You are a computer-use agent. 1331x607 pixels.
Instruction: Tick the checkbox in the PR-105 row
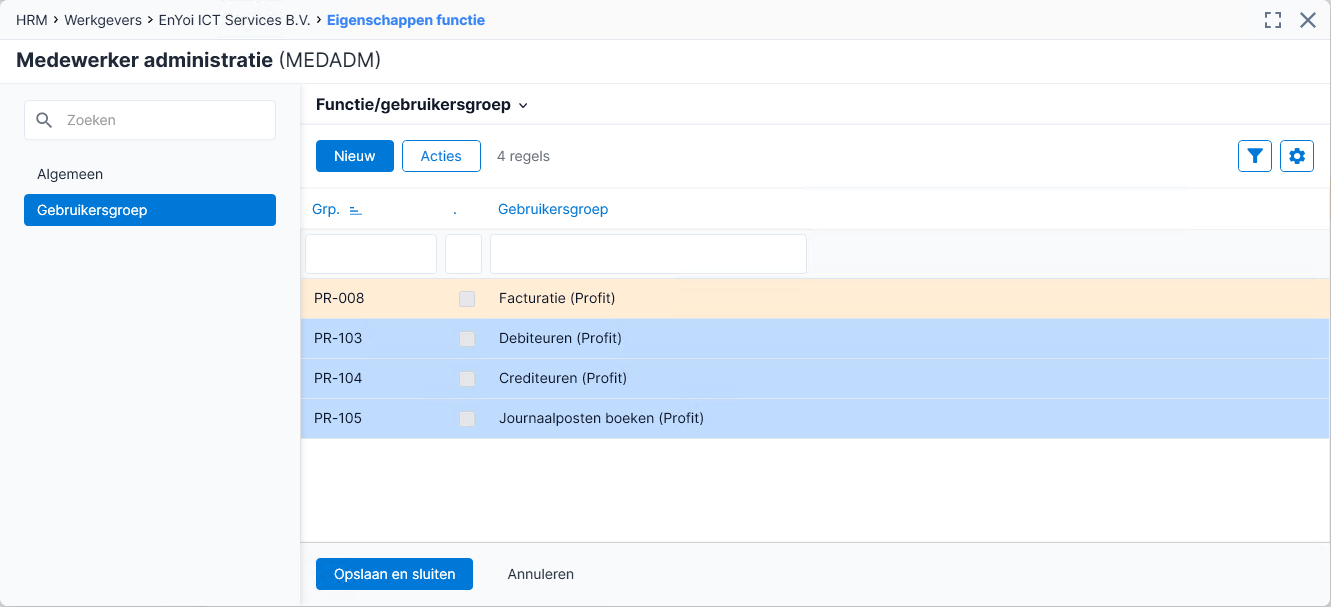tap(467, 419)
